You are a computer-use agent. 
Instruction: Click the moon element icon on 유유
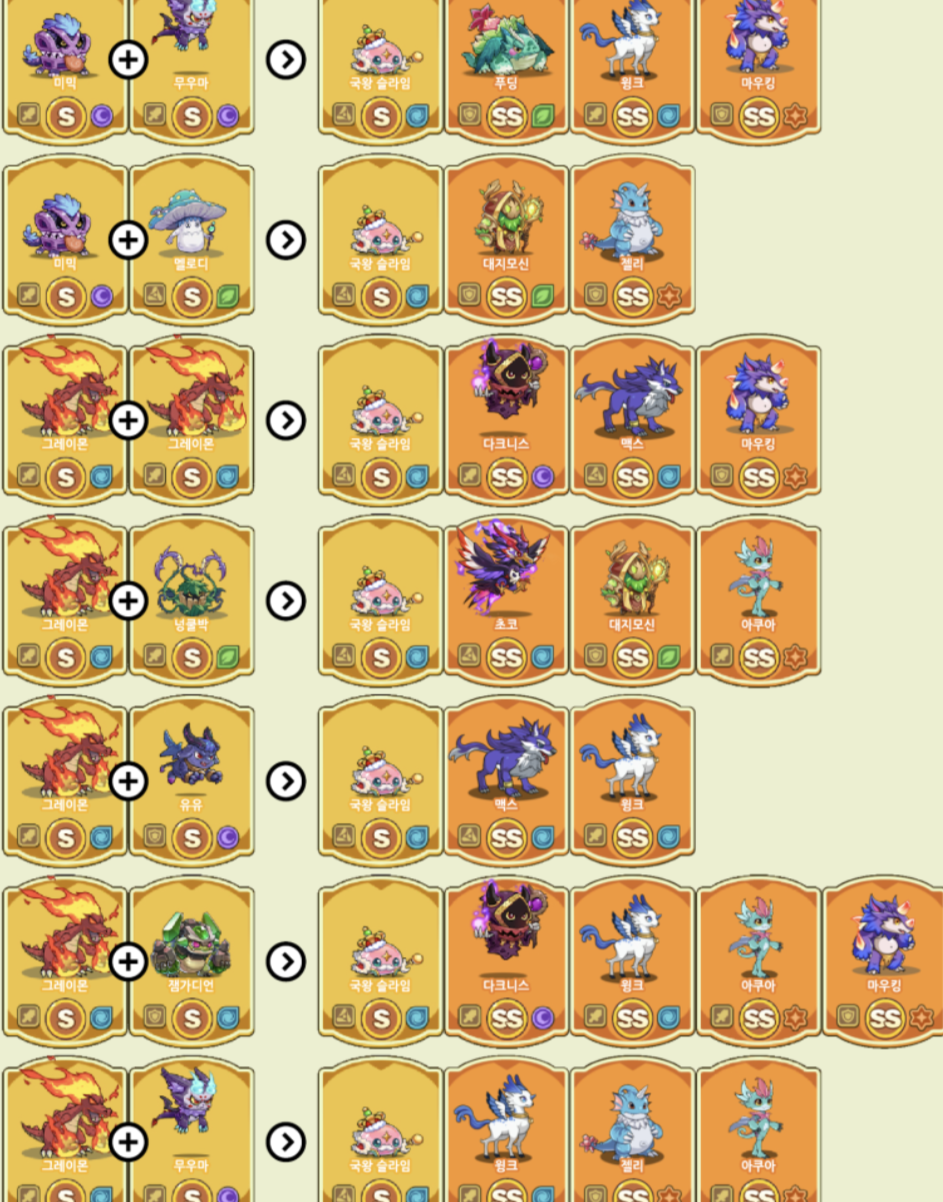pos(229,837)
